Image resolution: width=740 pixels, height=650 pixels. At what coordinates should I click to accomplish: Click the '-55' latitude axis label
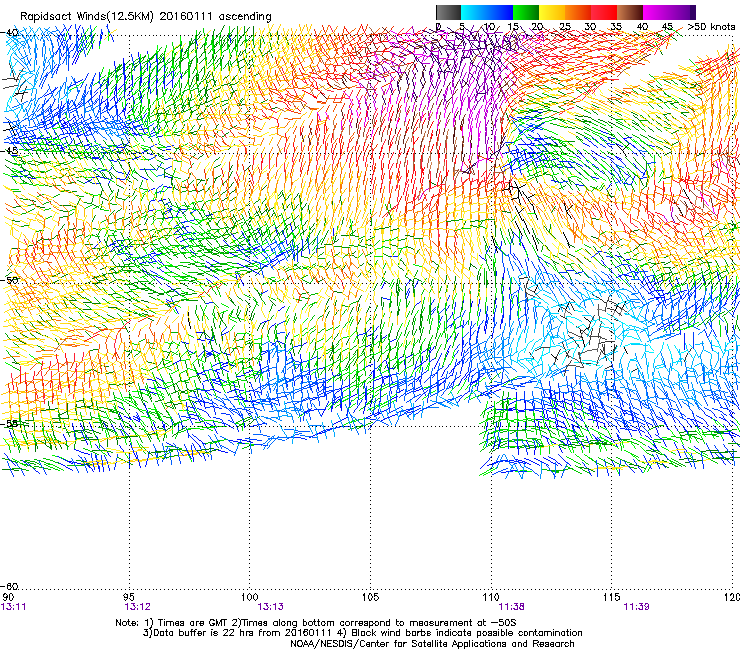pos(10,423)
